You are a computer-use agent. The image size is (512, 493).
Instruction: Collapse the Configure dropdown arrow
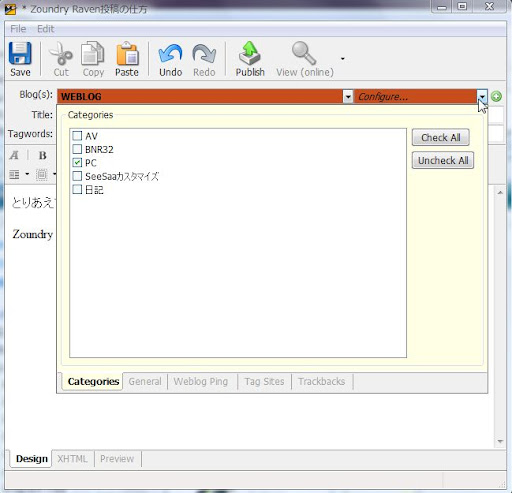point(482,97)
